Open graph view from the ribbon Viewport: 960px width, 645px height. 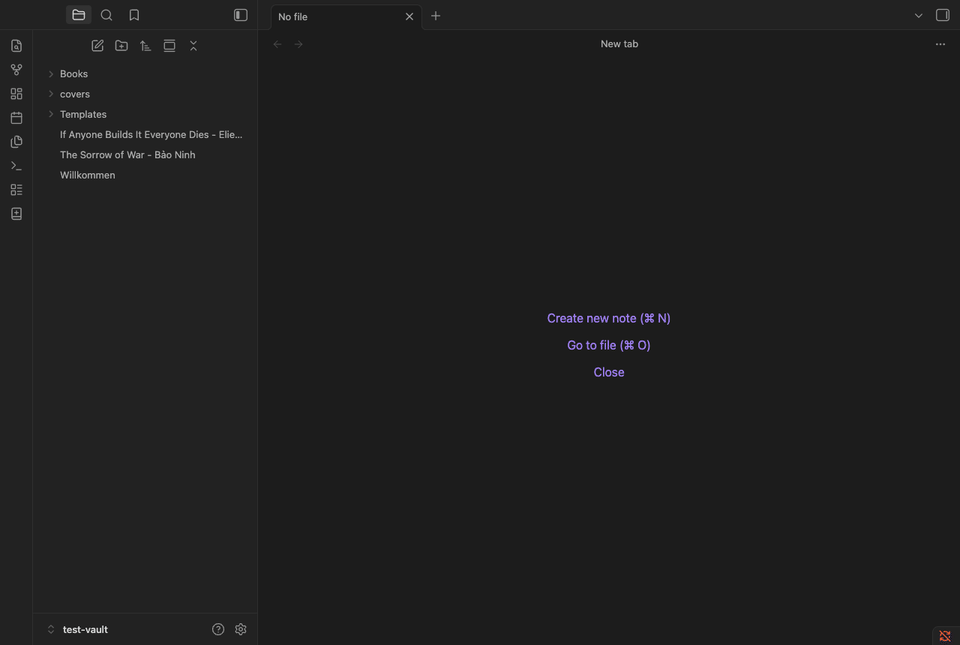coord(17,70)
